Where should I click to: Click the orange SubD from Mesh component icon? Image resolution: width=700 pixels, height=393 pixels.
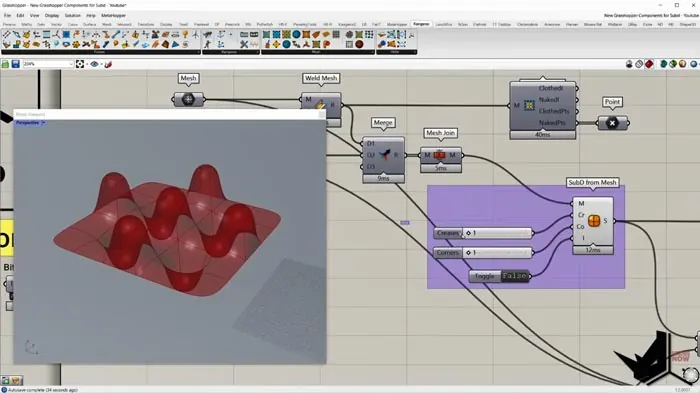pyautogui.click(x=594, y=221)
